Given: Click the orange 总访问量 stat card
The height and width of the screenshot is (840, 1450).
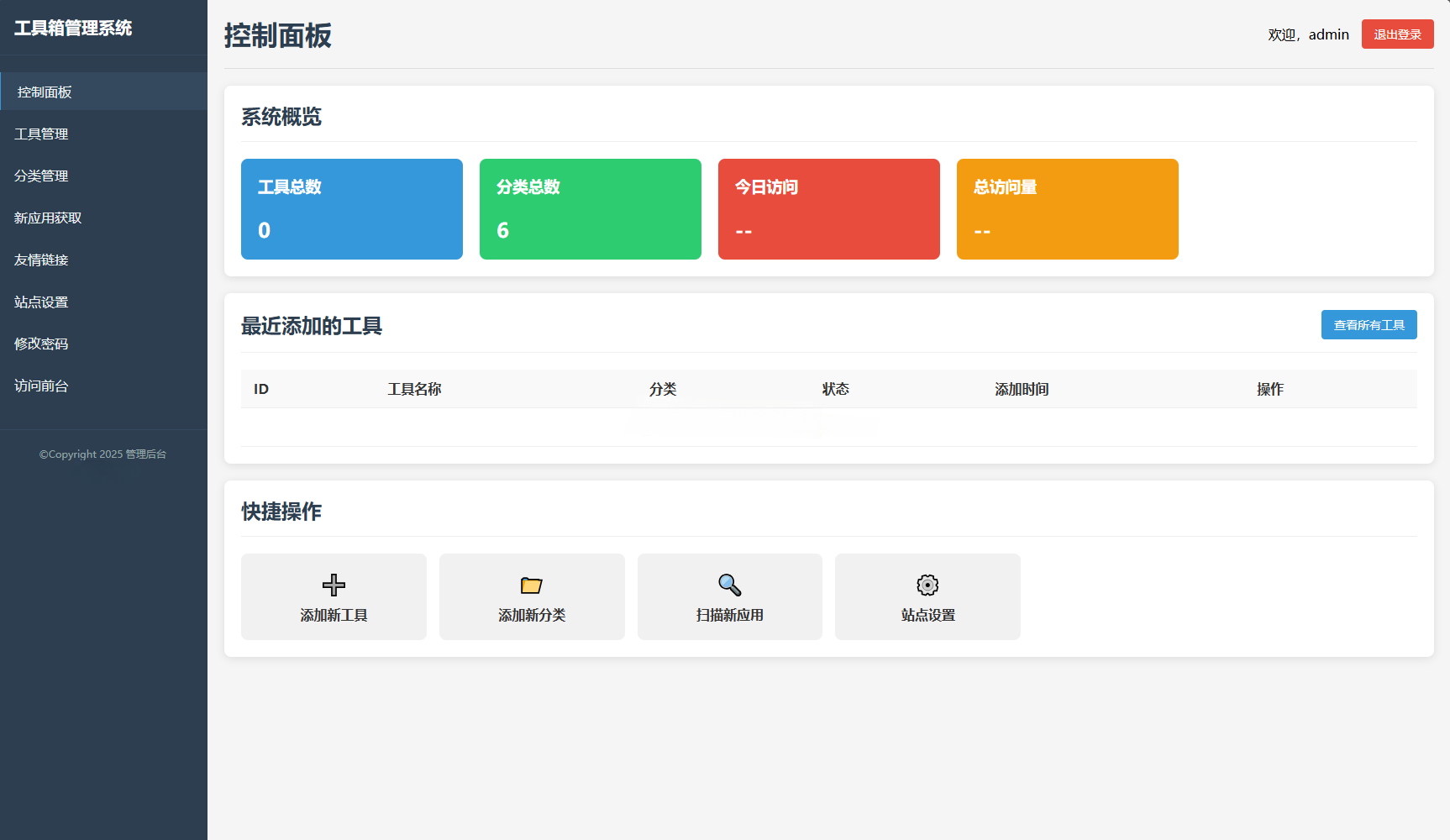Looking at the screenshot, I should pyautogui.click(x=1067, y=209).
